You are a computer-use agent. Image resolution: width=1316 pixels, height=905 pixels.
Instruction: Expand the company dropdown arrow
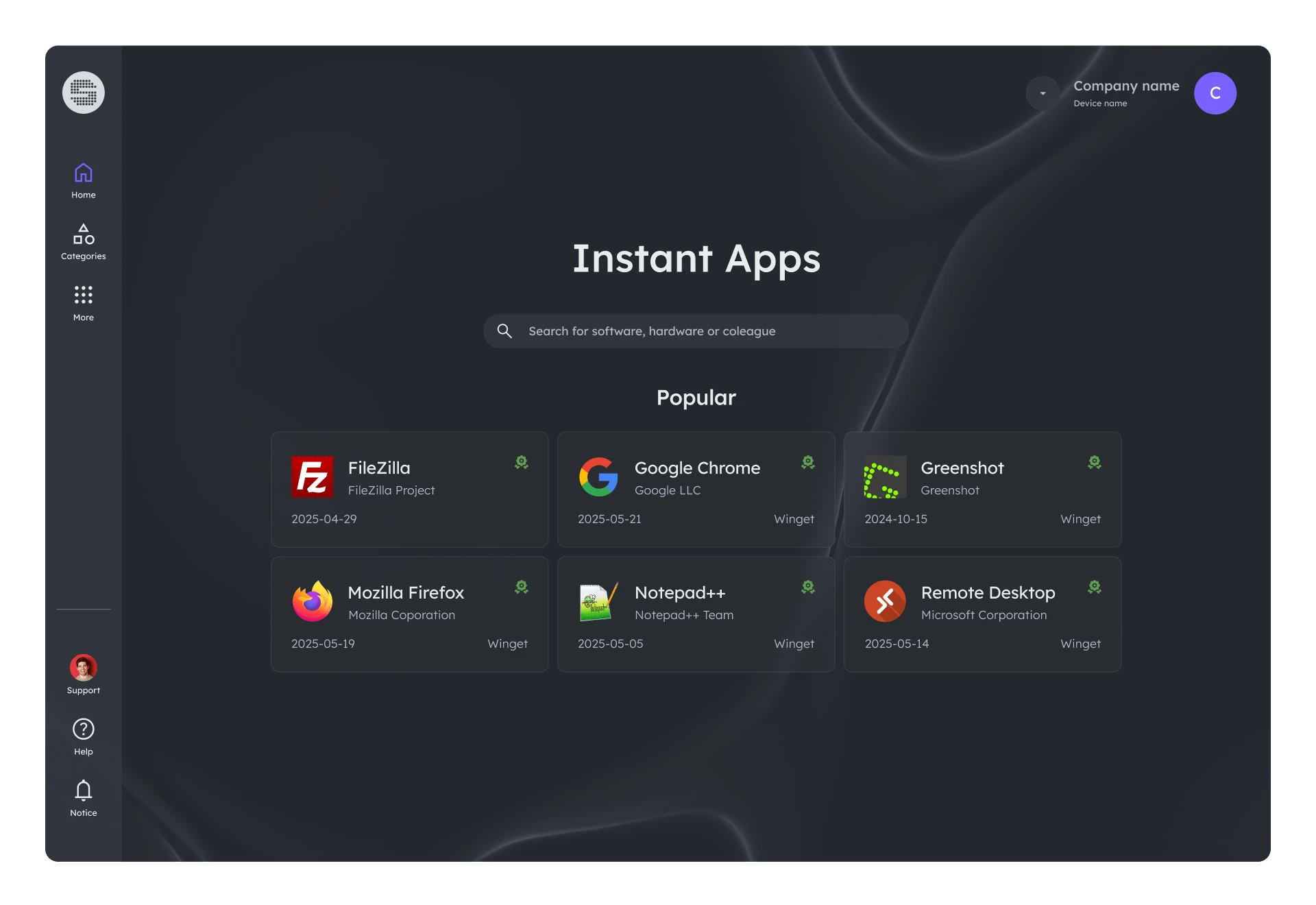pyautogui.click(x=1043, y=93)
